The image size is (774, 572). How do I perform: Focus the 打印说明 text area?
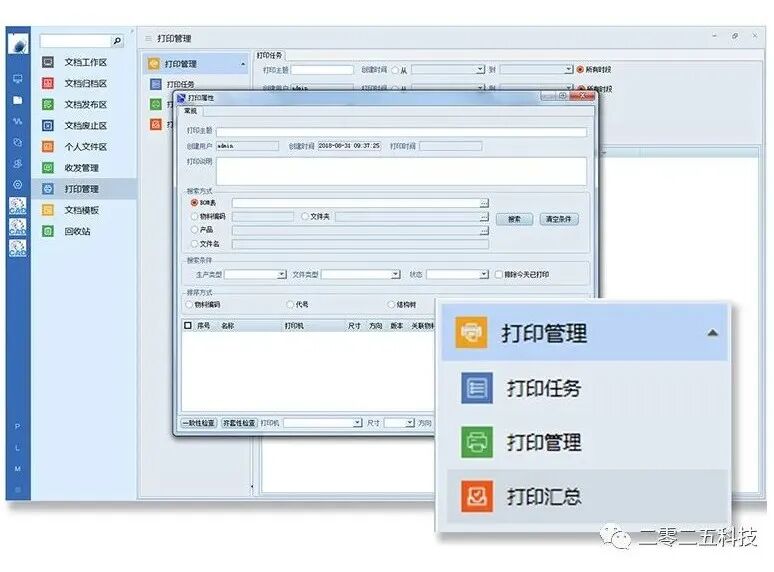pos(401,171)
